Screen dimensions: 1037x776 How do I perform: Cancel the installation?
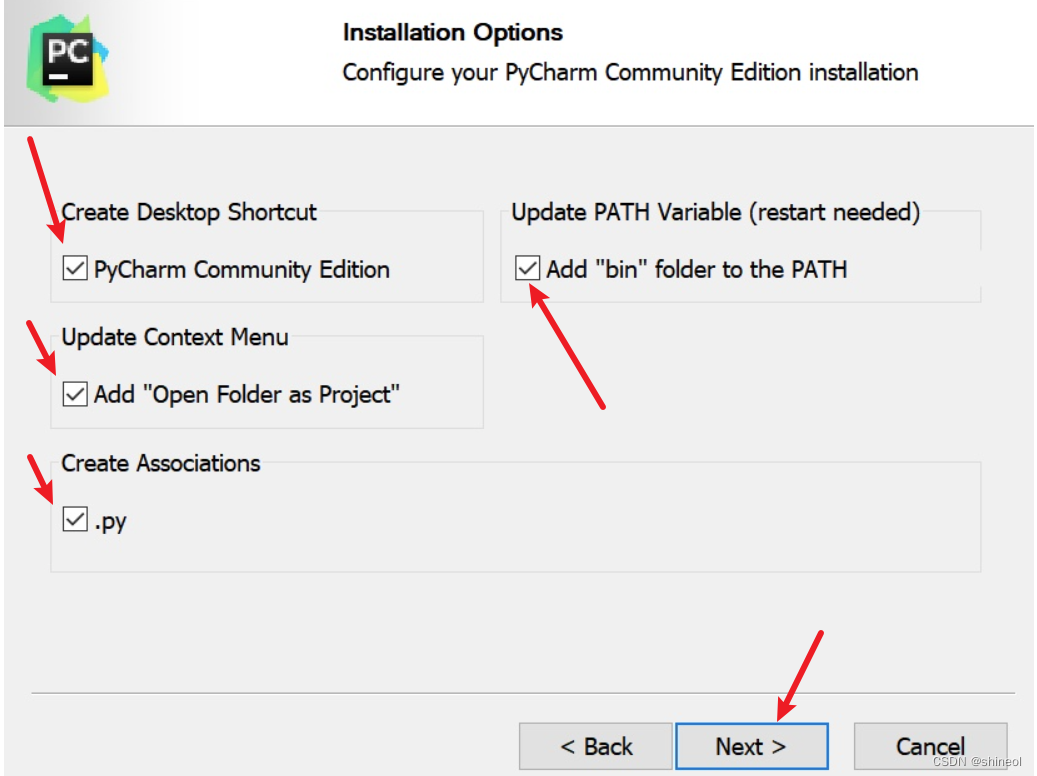[931, 746]
